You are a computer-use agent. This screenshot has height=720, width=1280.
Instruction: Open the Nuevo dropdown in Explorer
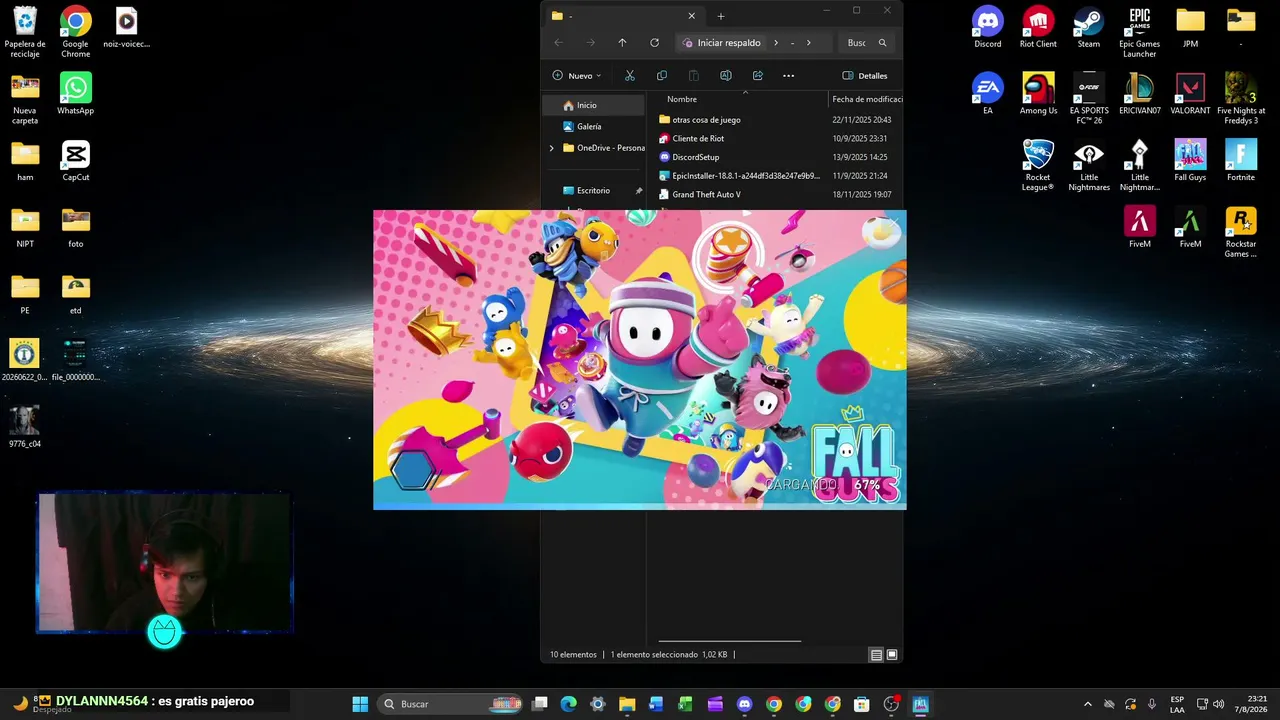577,75
